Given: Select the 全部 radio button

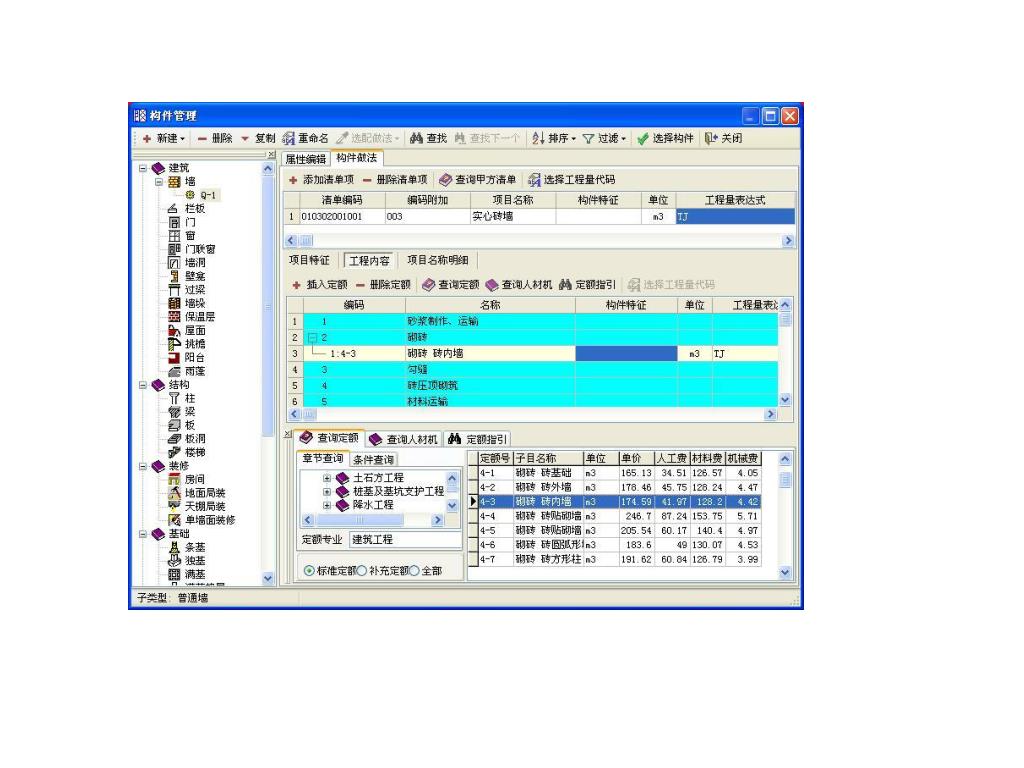Looking at the screenshot, I should (x=414, y=571).
